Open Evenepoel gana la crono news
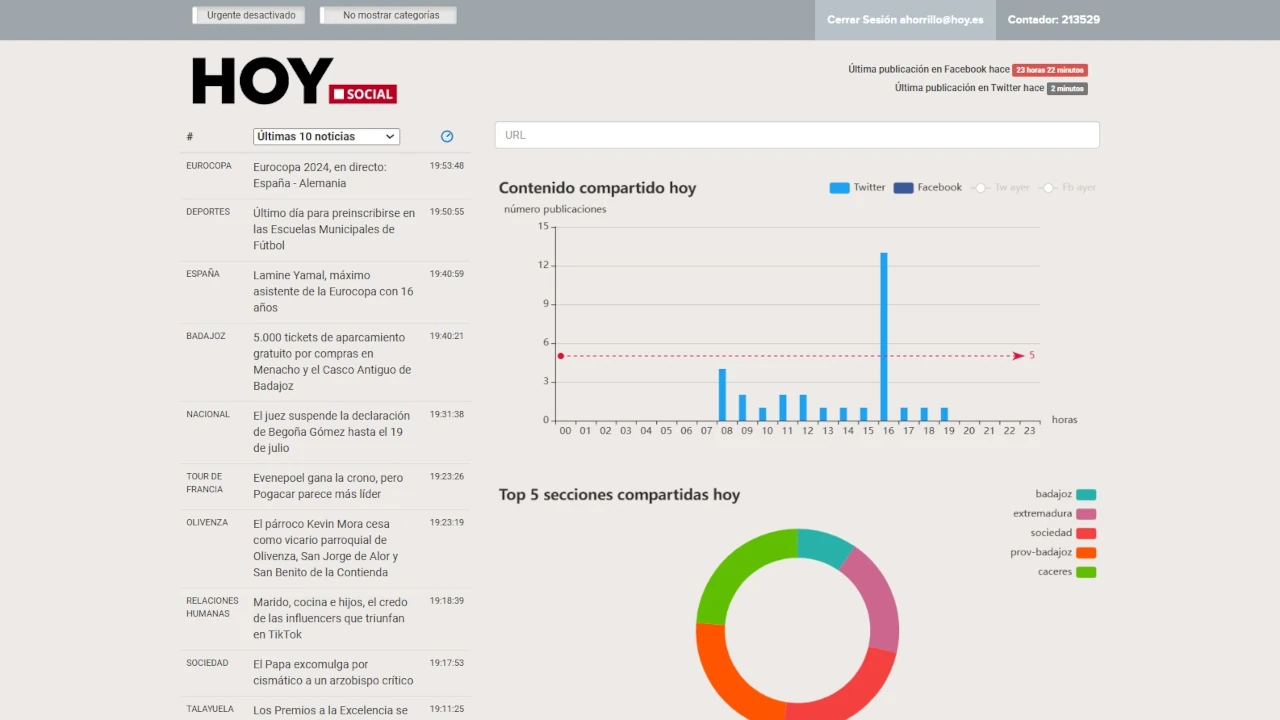This screenshot has height=720, width=1280. pos(328,486)
